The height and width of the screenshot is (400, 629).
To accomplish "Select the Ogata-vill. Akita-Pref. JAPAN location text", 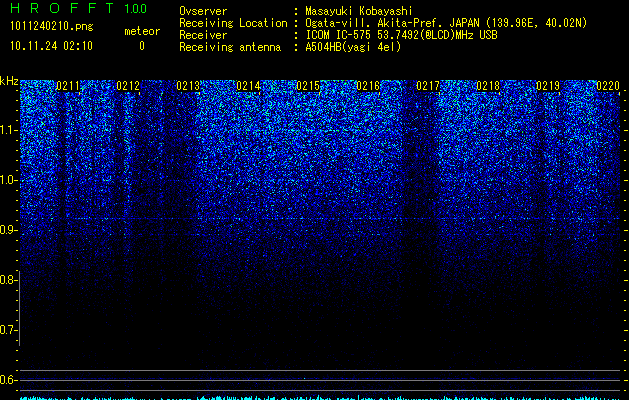I will pyautogui.click(x=446, y=23).
